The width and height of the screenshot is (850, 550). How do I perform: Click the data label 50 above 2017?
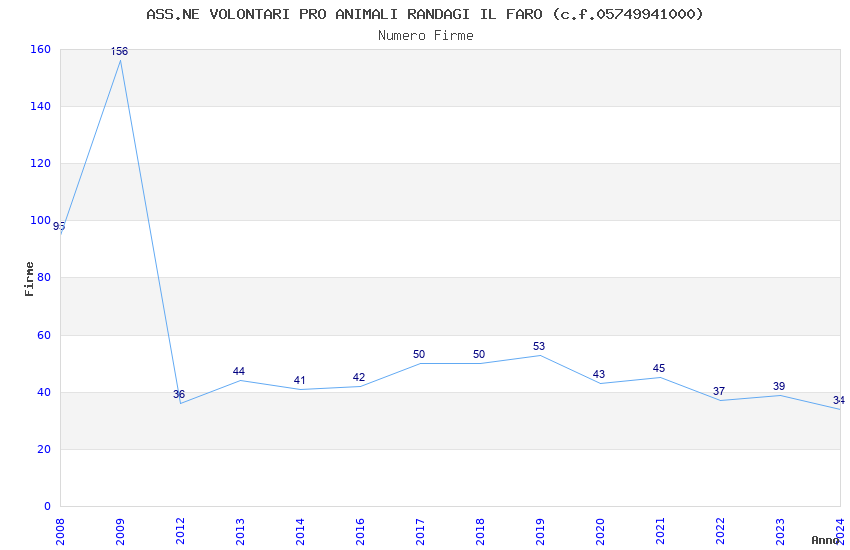419,354
